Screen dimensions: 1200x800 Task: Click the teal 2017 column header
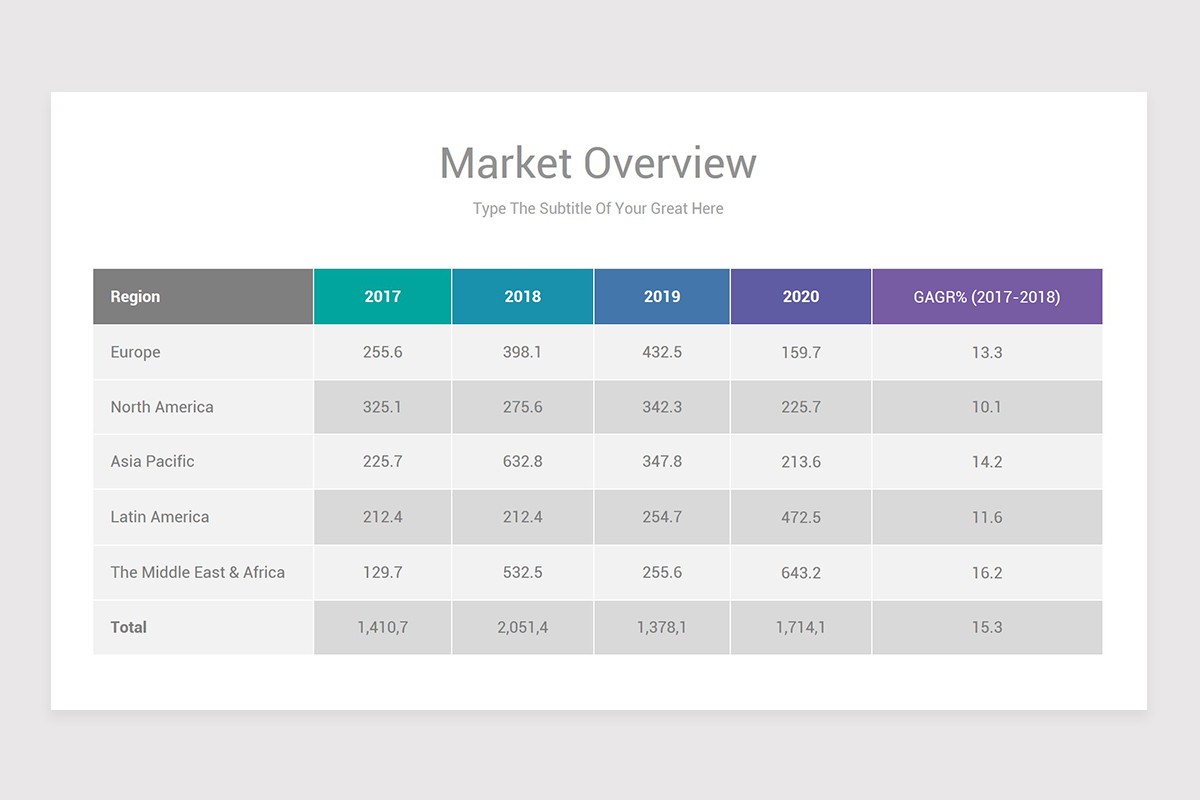click(x=382, y=296)
